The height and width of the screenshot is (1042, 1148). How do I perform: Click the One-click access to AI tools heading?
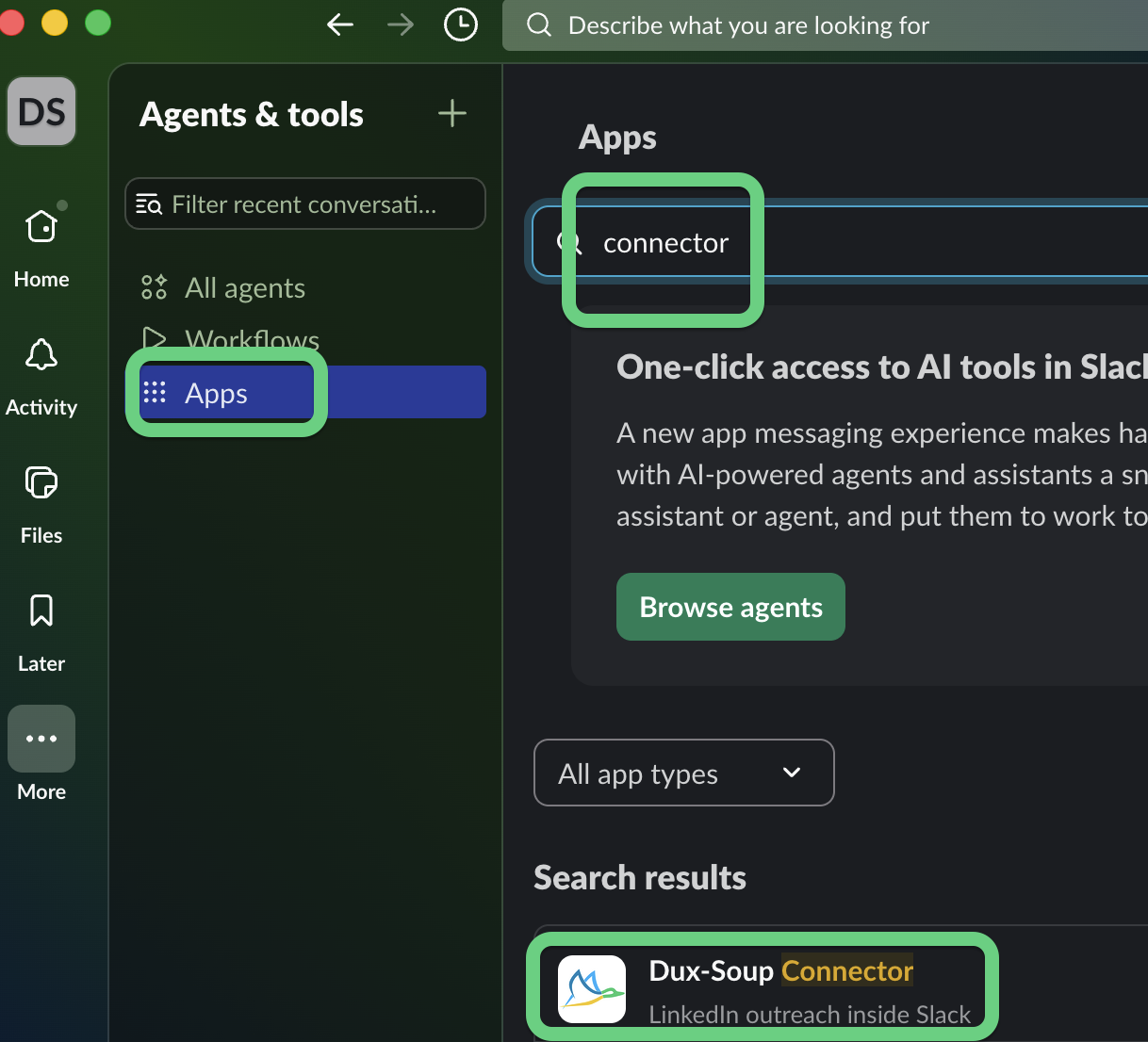point(881,366)
